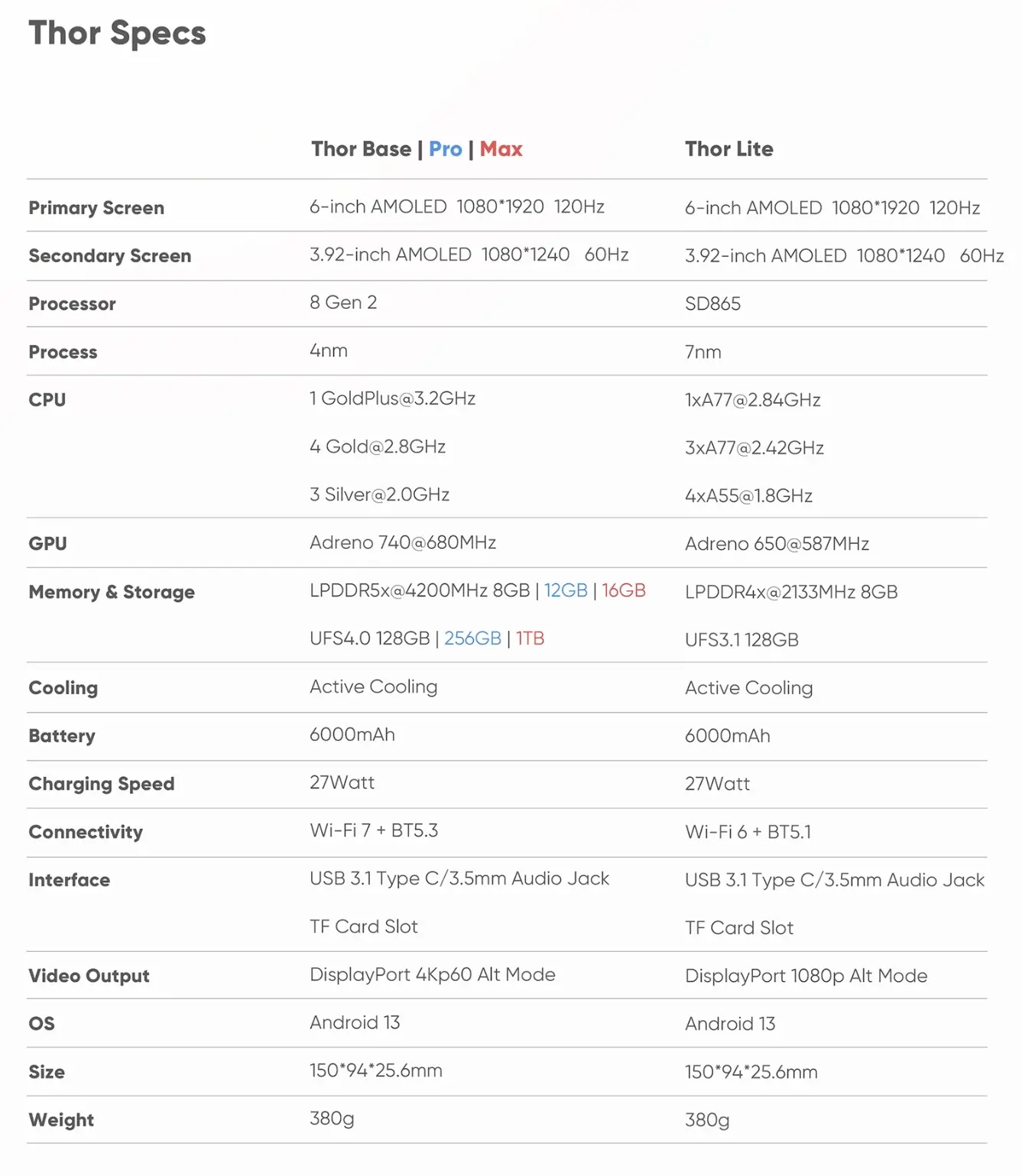Click the red 1TB storage option
Screen dimensions: 1022x1176
530,639
